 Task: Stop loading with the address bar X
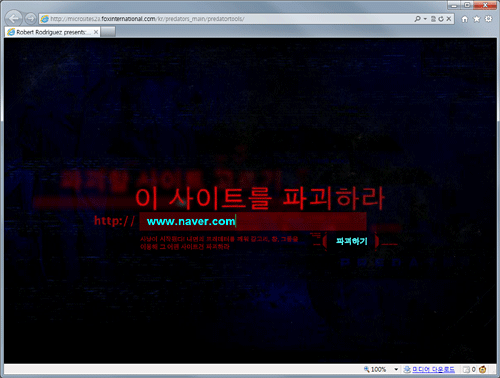click(449, 19)
